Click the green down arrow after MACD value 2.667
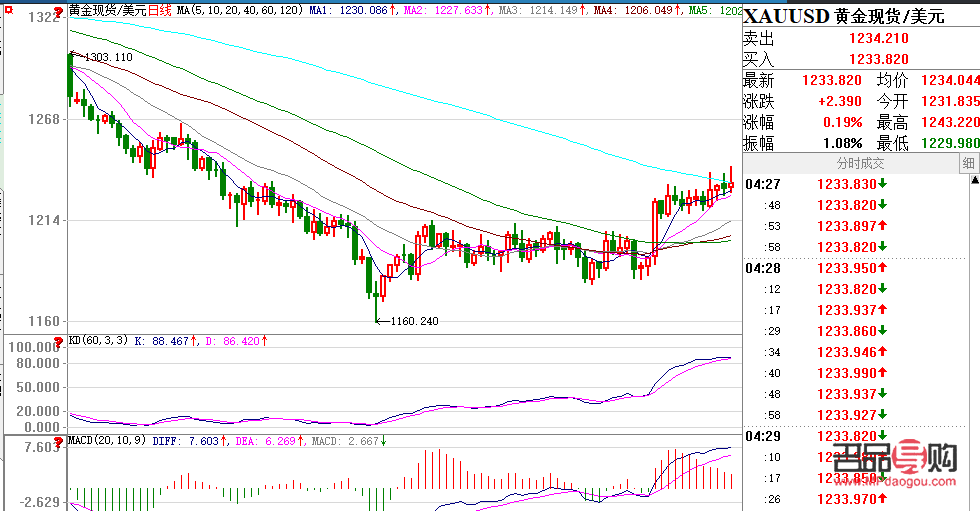The height and width of the screenshot is (511, 980). click(x=382, y=440)
